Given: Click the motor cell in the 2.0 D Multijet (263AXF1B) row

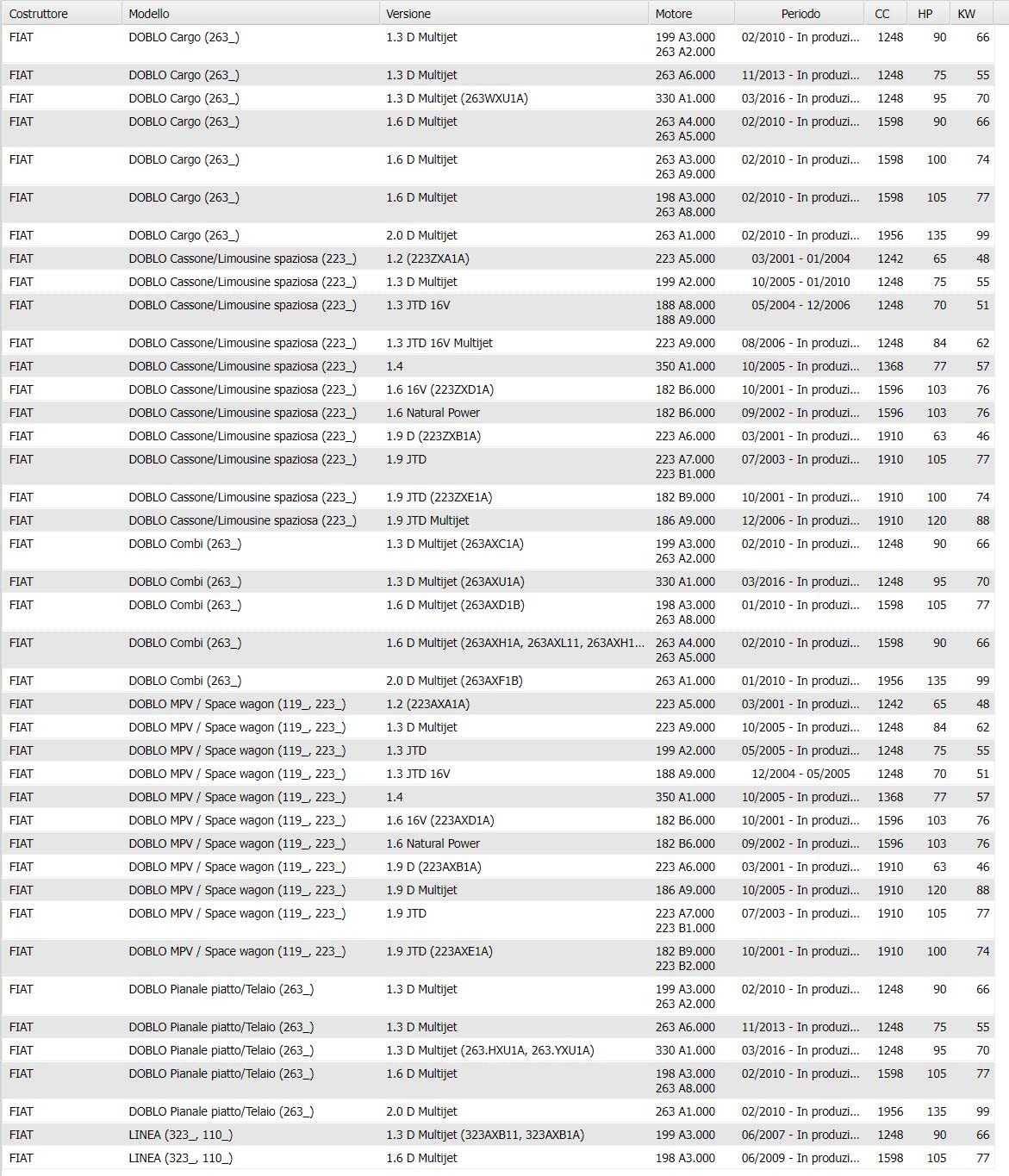Looking at the screenshot, I should (685, 681).
